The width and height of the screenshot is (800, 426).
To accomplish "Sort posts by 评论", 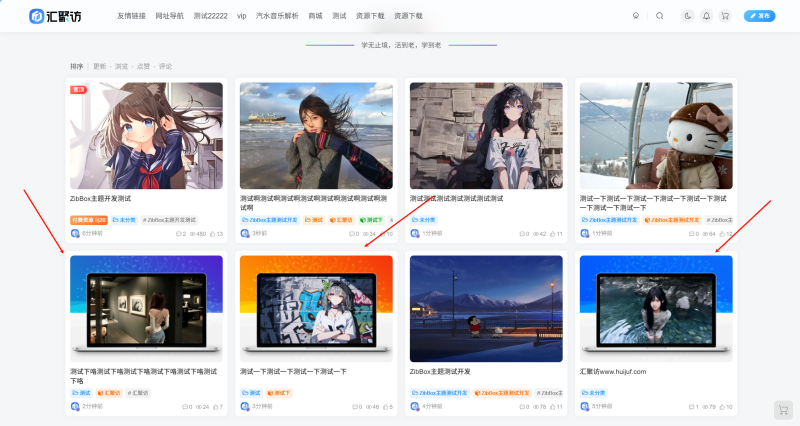I will click(x=165, y=66).
